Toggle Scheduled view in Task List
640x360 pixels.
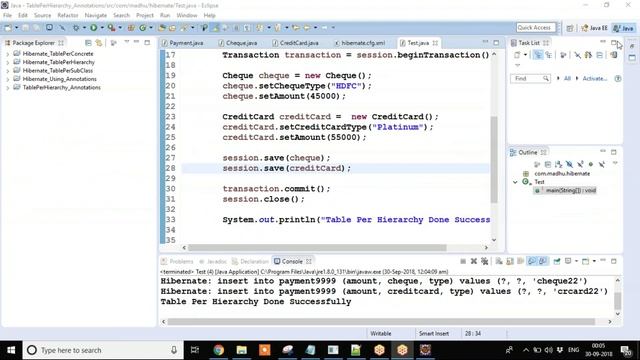(x=549, y=55)
